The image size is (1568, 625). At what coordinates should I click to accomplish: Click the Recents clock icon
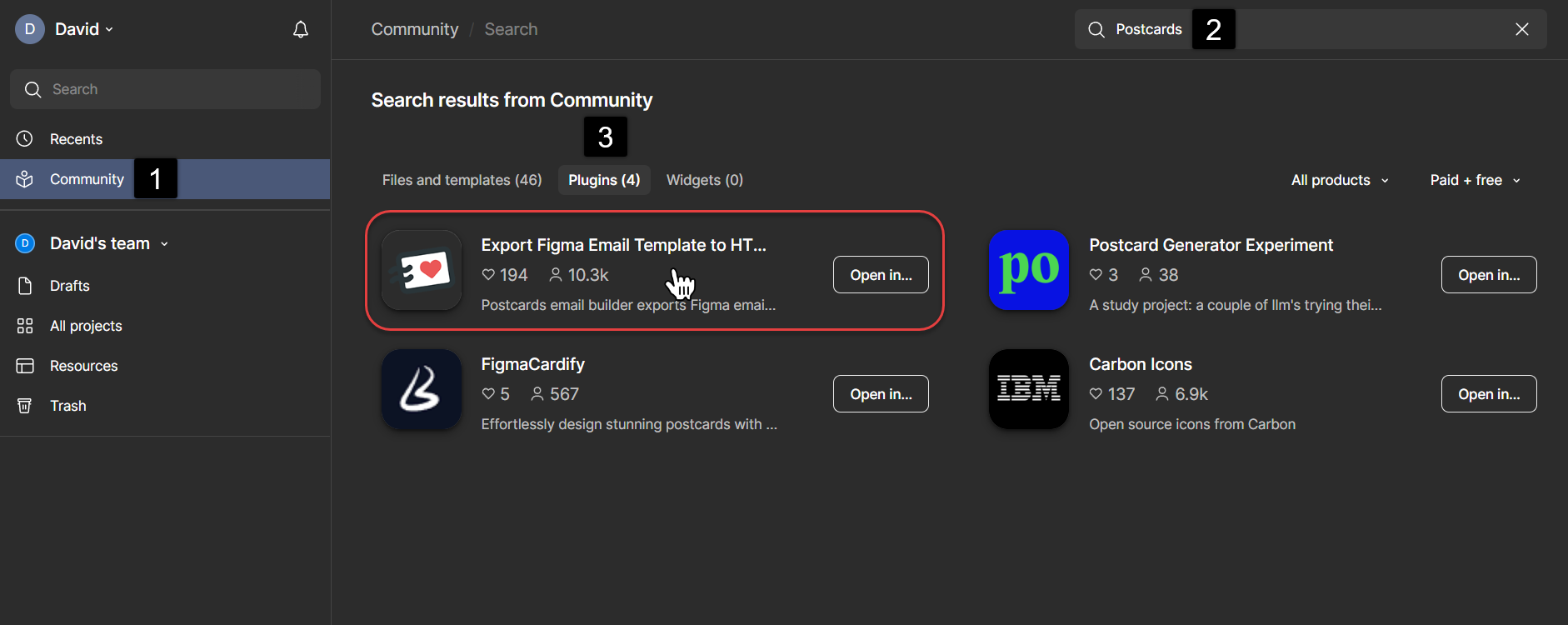25,138
